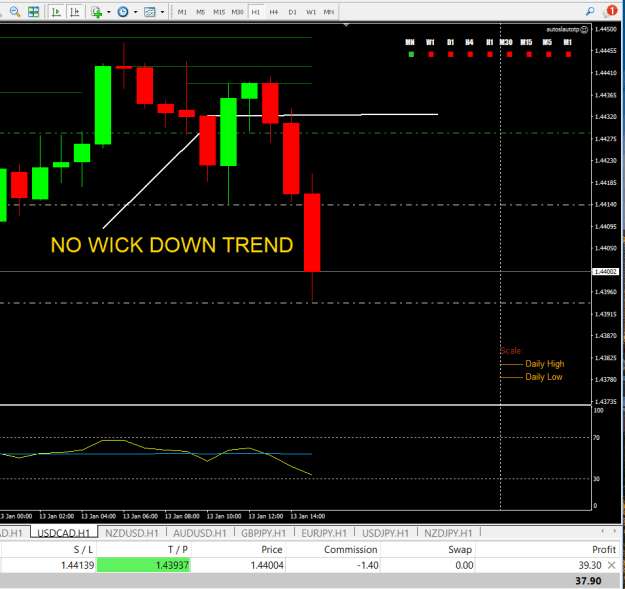Click the current price label 1.44002
This screenshot has height=589, width=625.
click(605, 271)
